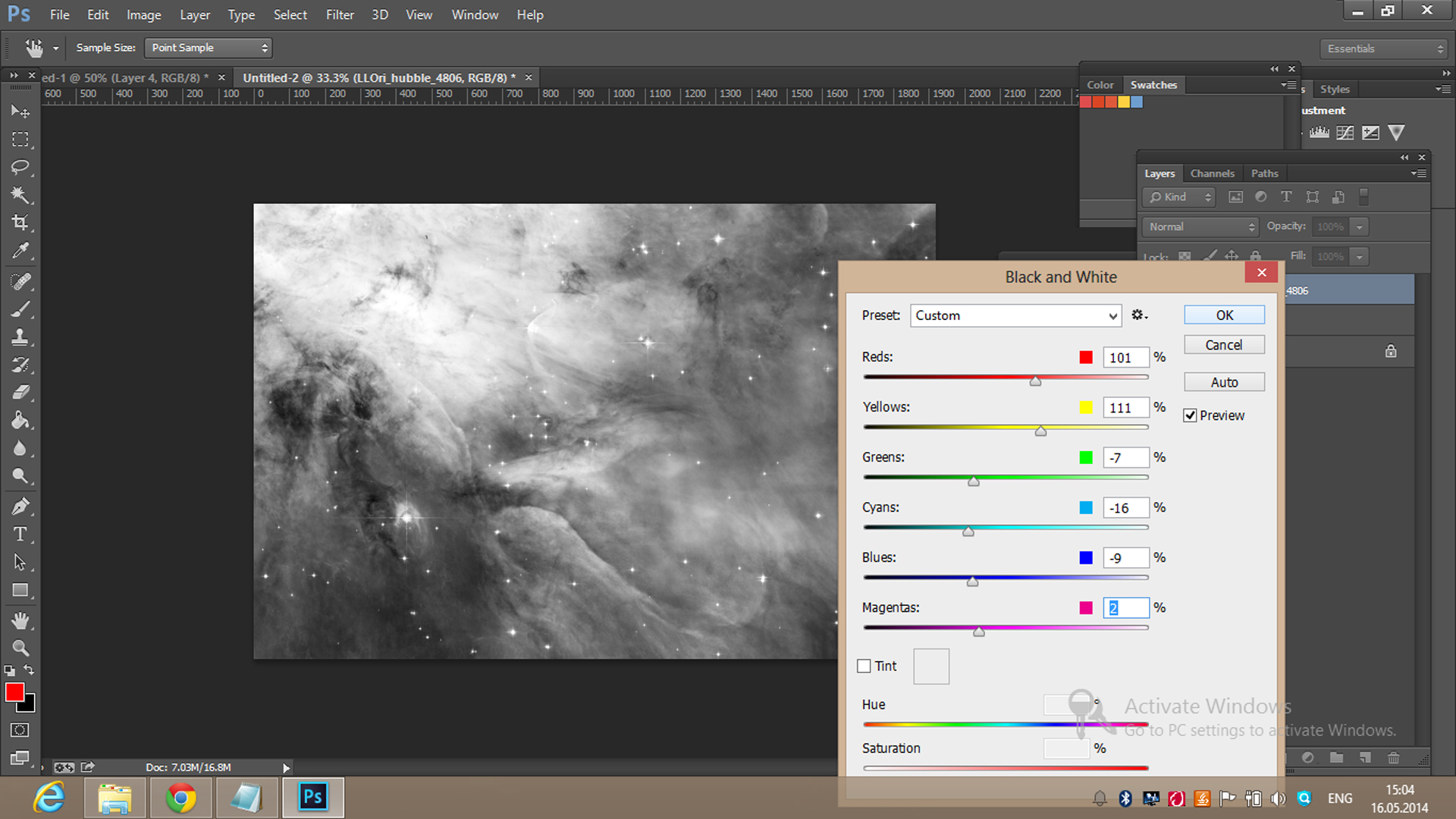The height and width of the screenshot is (819, 1456).
Task: Select the Horizontal Type tool
Action: pyautogui.click(x=20, y=534)
